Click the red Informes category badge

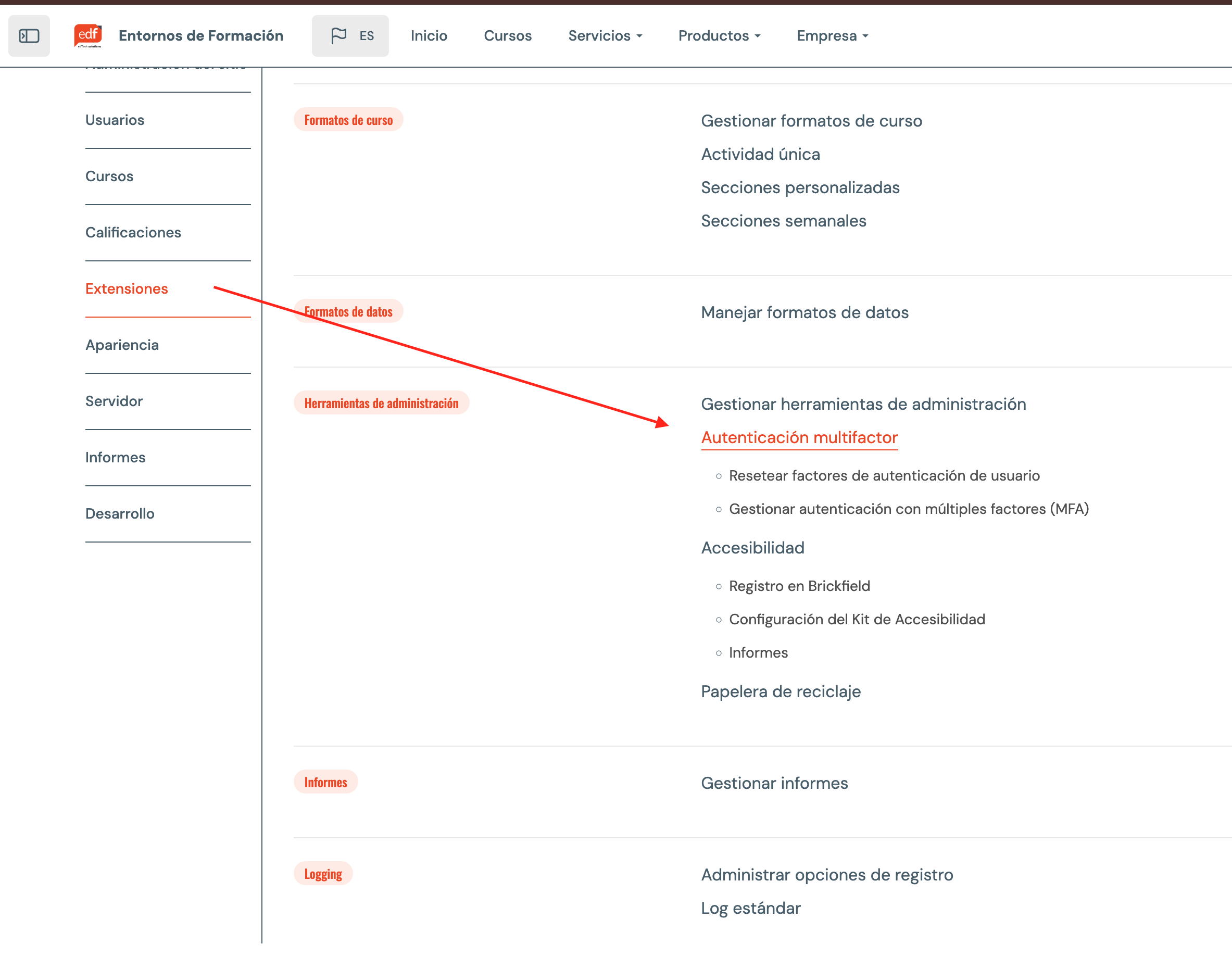coord(326,782)
